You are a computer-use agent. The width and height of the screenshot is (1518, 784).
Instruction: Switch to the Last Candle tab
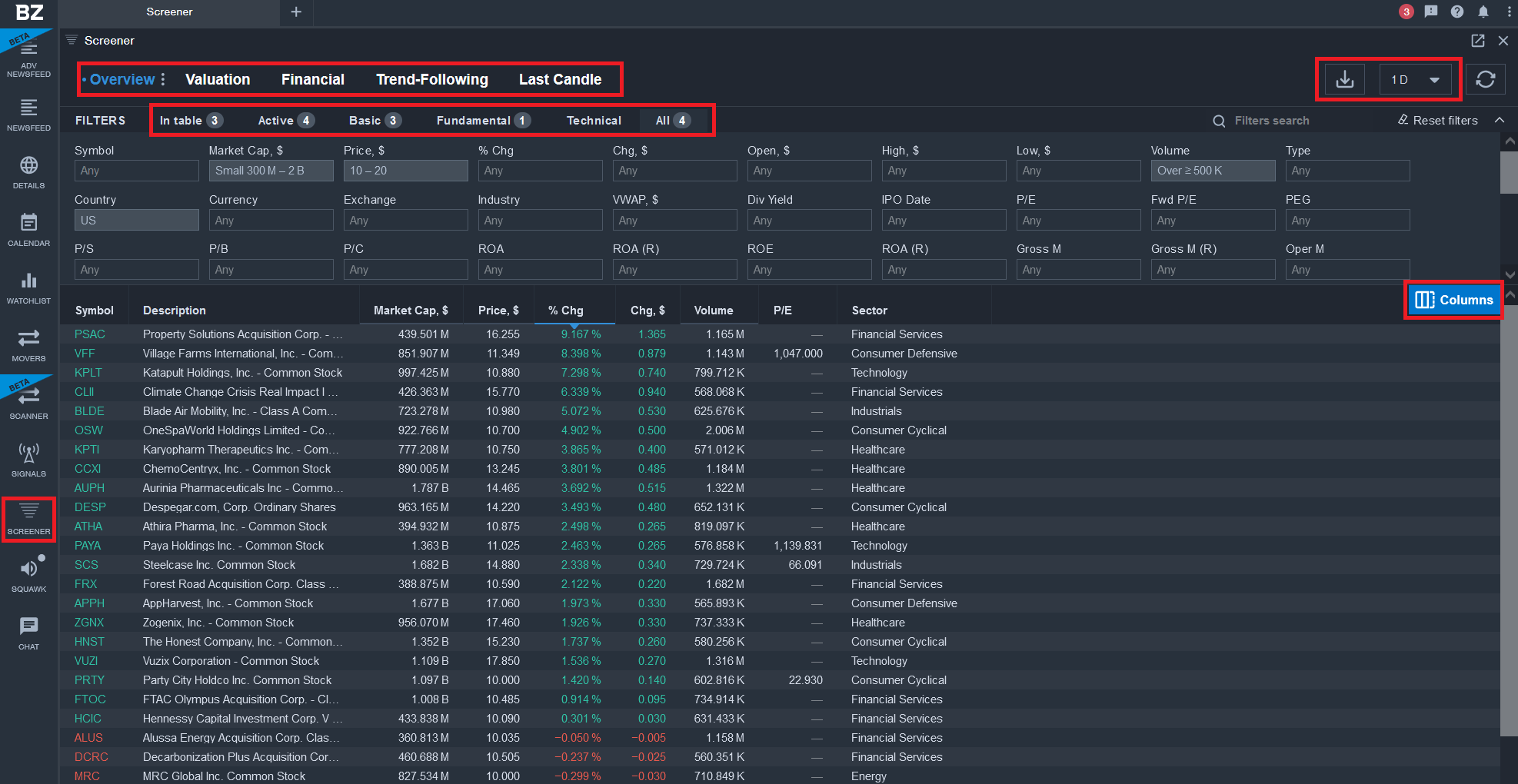pyautogui.click(x=560, y=79)
